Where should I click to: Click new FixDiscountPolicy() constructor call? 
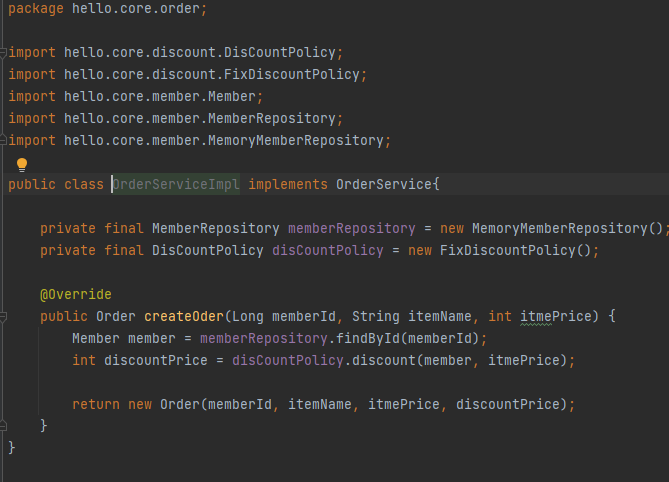tap(500, 250)
